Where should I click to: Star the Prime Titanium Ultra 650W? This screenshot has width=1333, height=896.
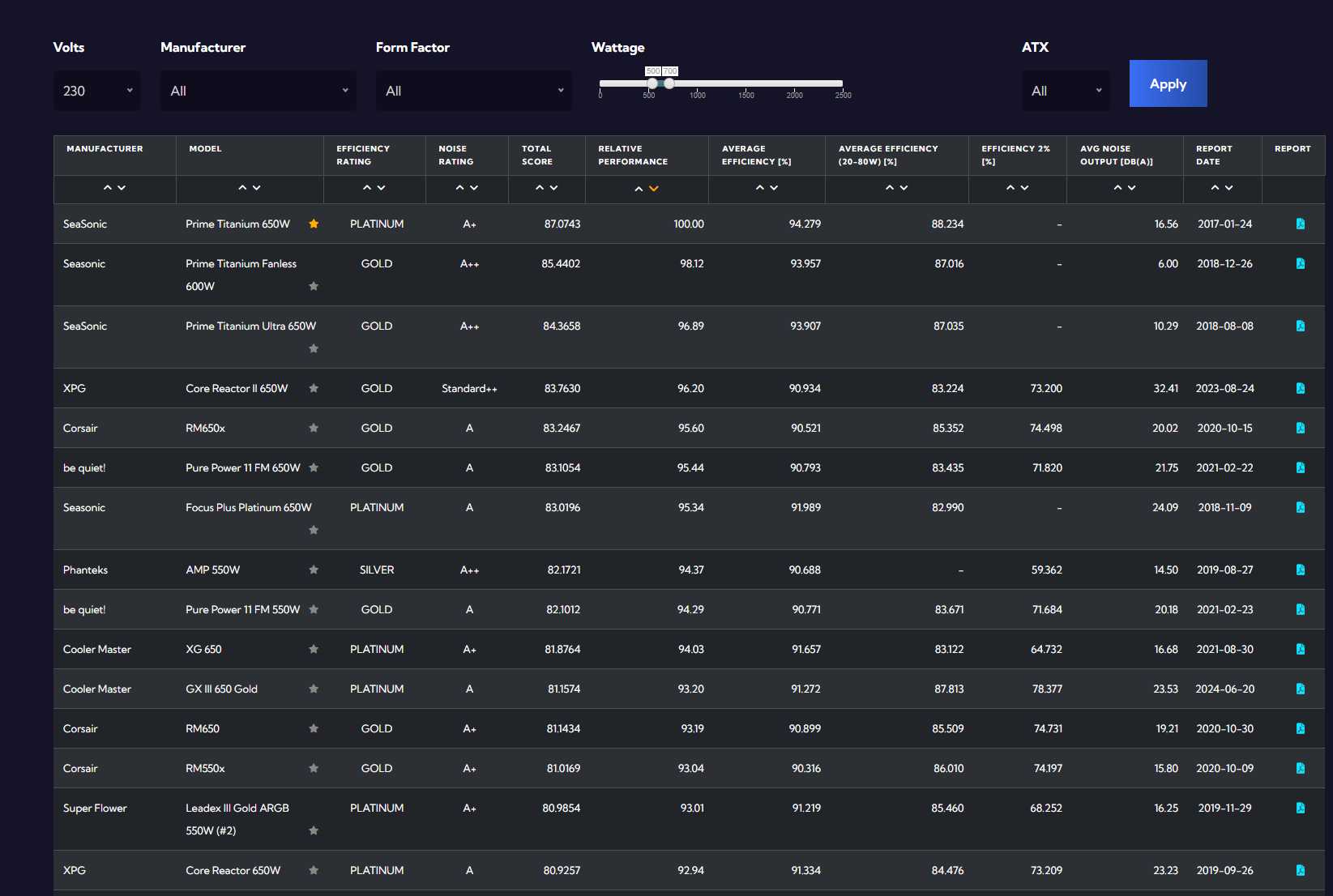314,348
